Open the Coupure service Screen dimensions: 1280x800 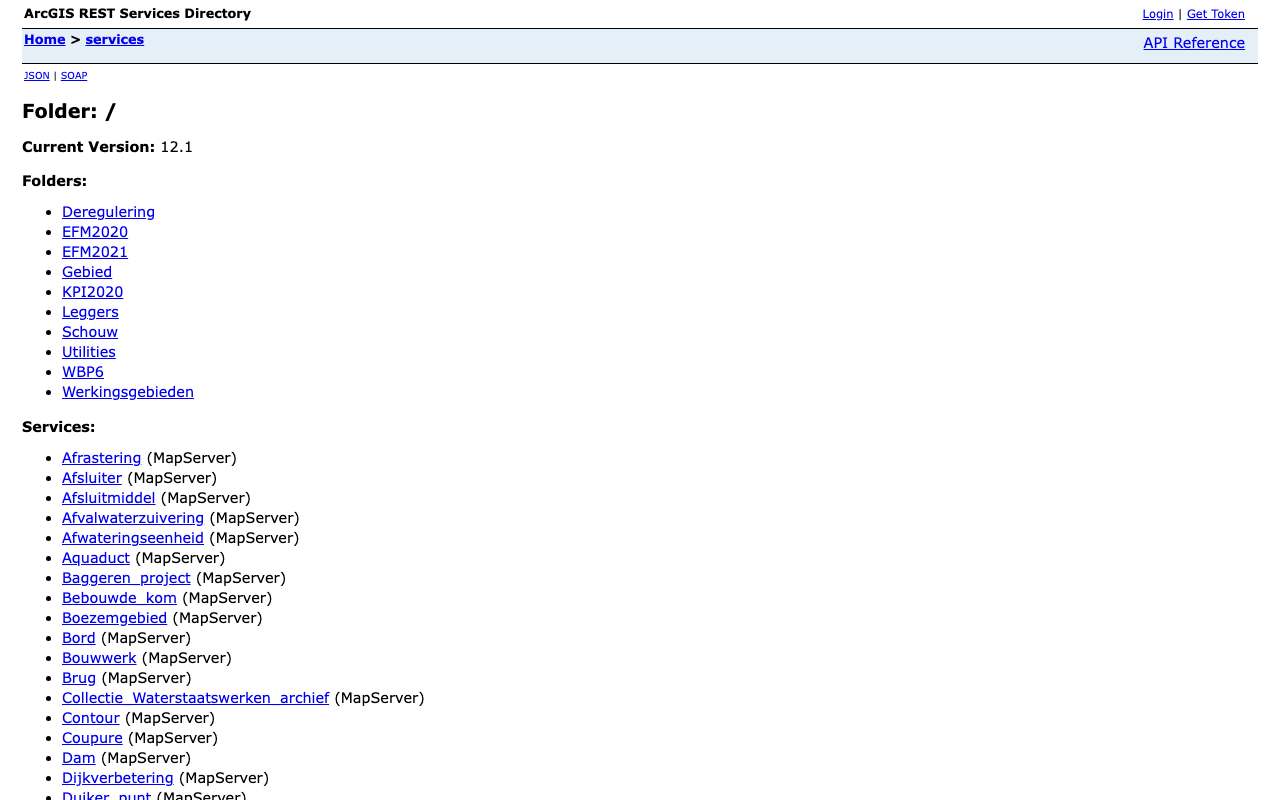pos(92,738)
